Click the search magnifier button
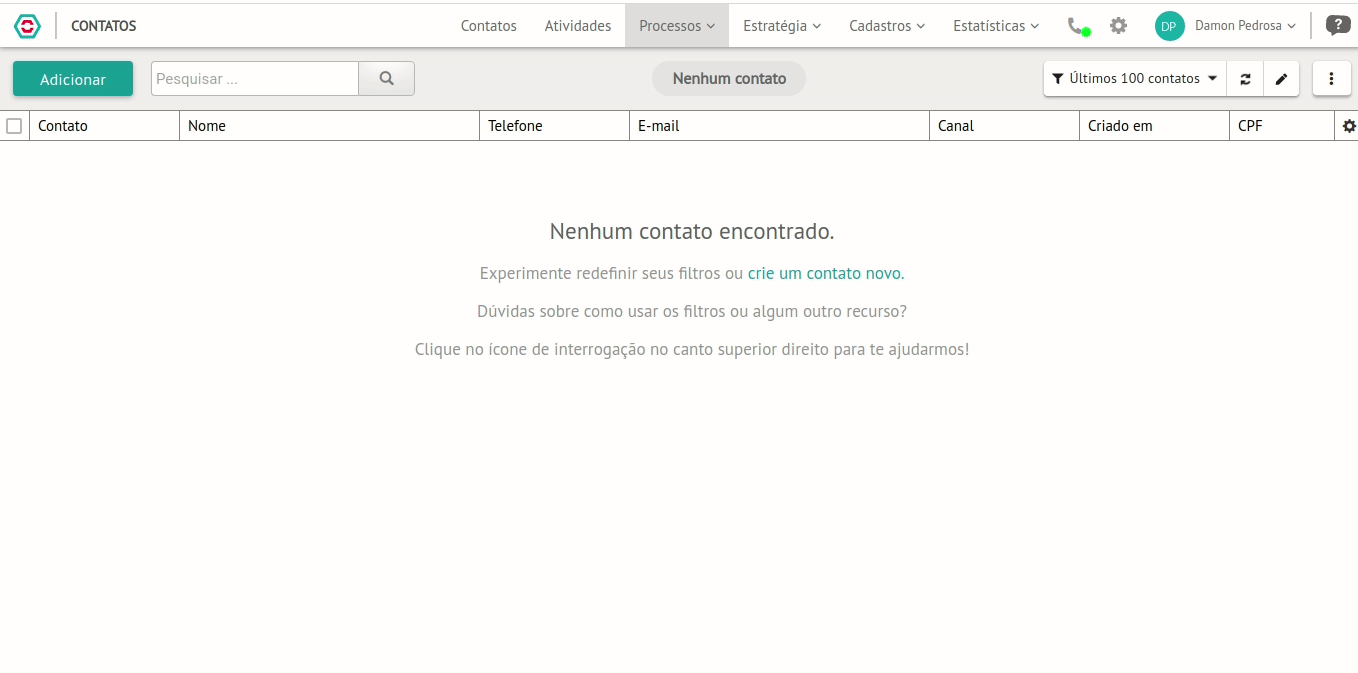The height and width of the screenshot is (673, 1358). point(387,79)
